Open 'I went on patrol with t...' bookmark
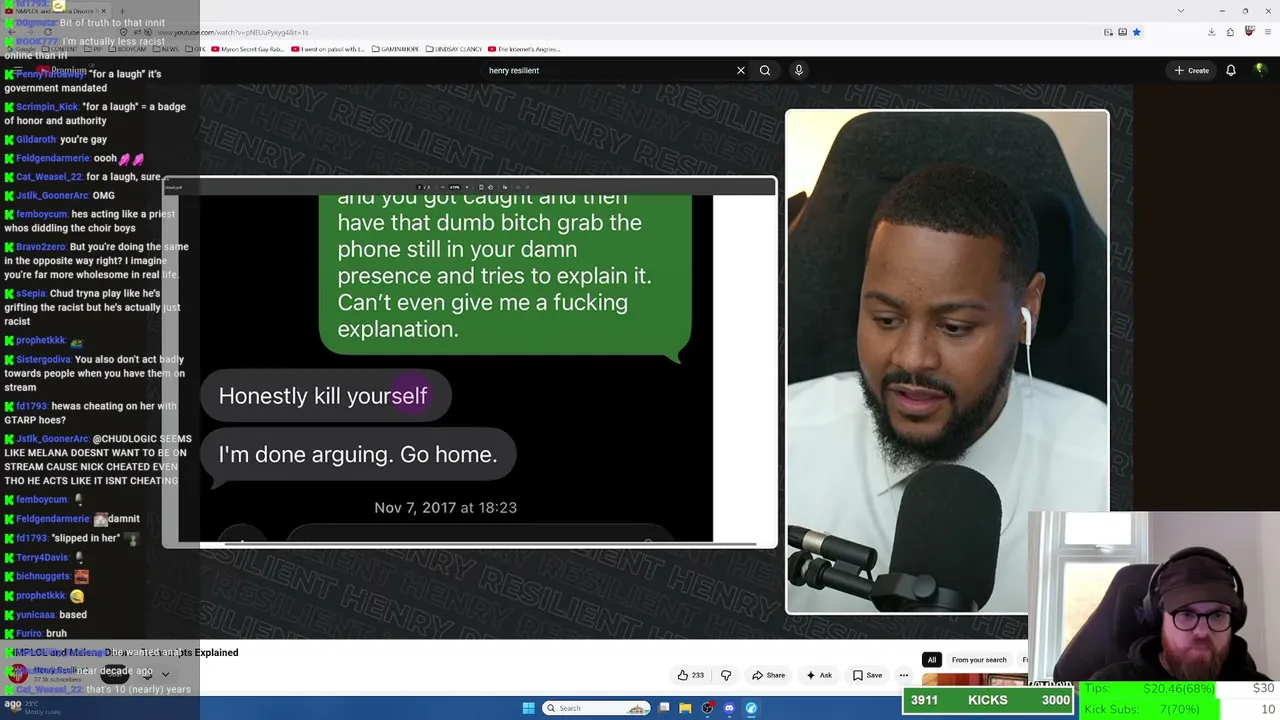Viewport: 1280px width, 720px height. coord(328,49)
